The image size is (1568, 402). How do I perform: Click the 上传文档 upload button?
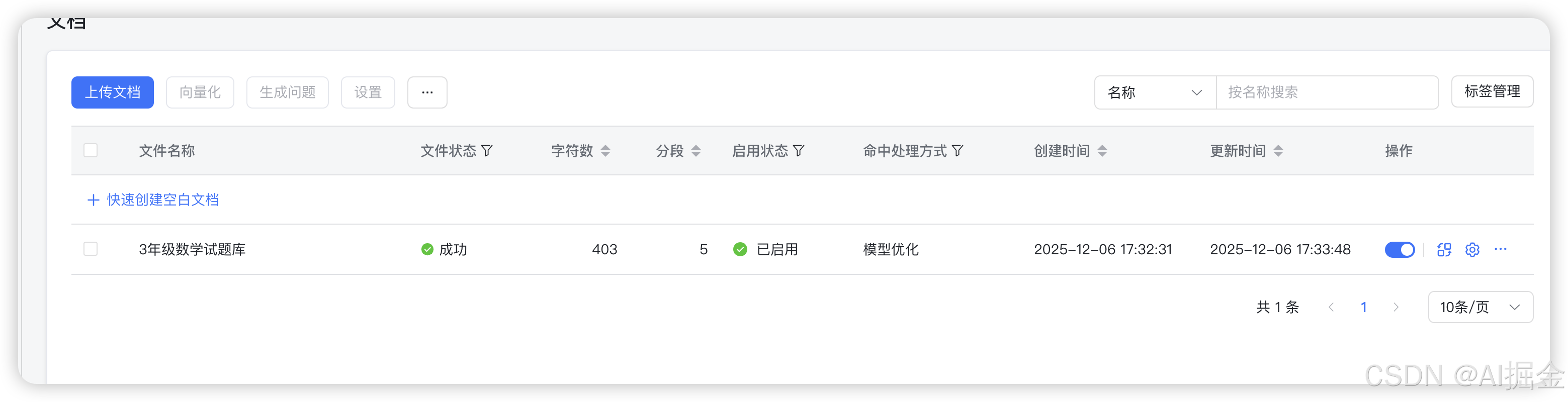(x=112, y=92)
